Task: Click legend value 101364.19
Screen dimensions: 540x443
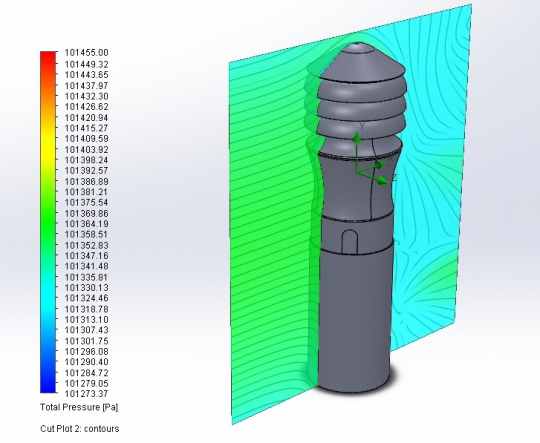Action: point(86,224)
